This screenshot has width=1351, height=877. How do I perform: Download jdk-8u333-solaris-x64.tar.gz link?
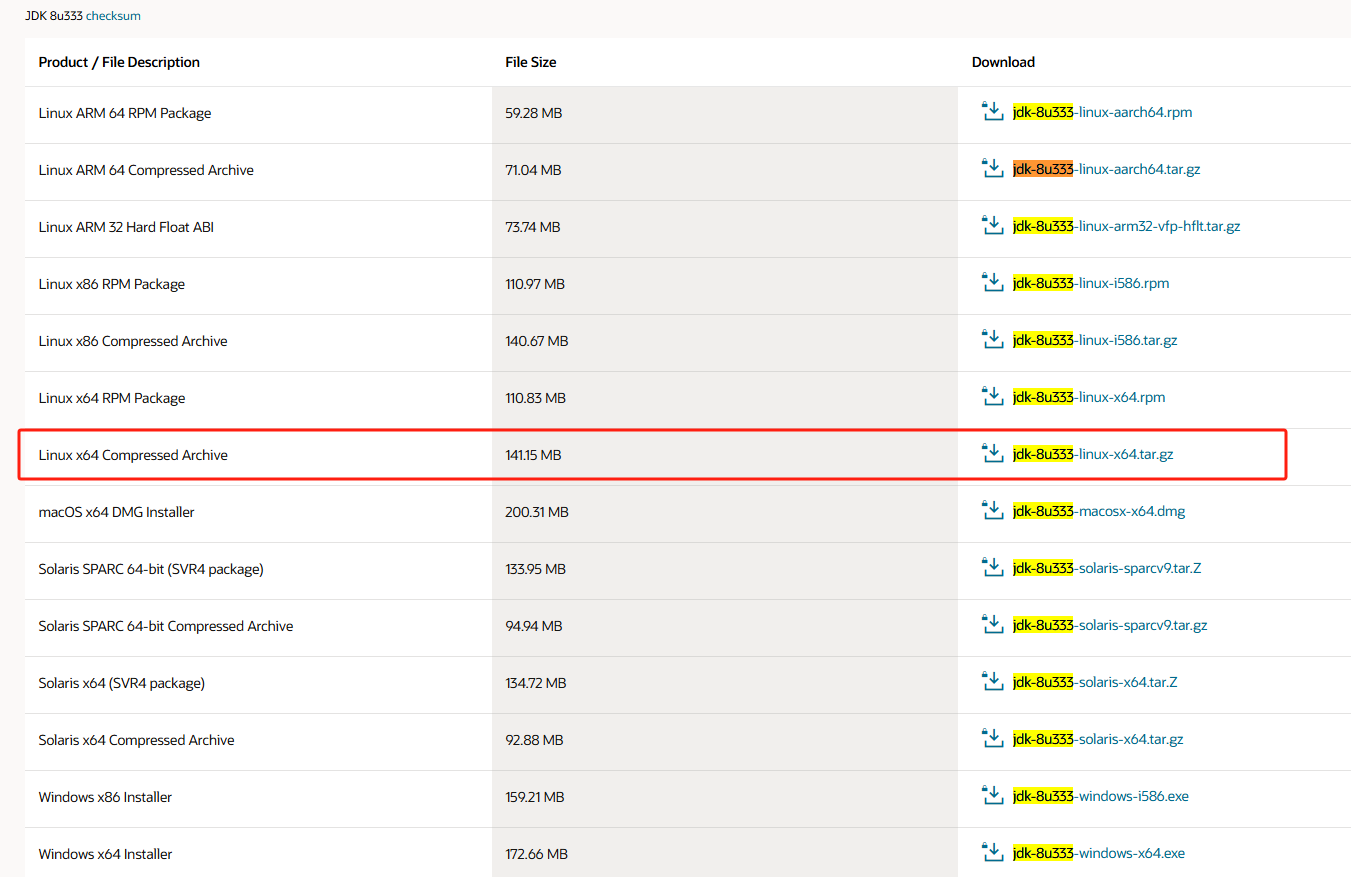[1098, 739]
